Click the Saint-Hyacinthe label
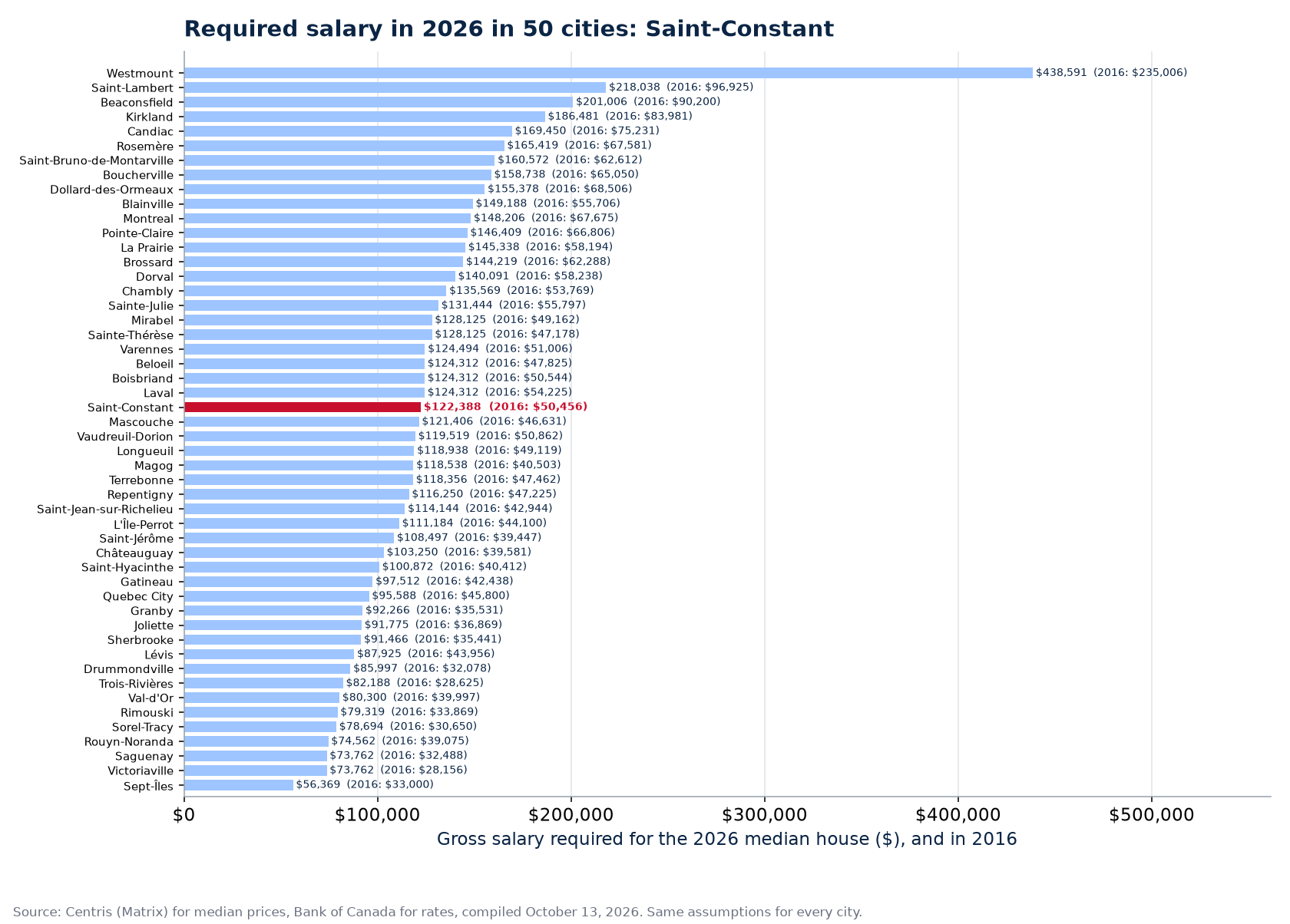This screenshot has width=1290, height=924. (x=128, y=568)
